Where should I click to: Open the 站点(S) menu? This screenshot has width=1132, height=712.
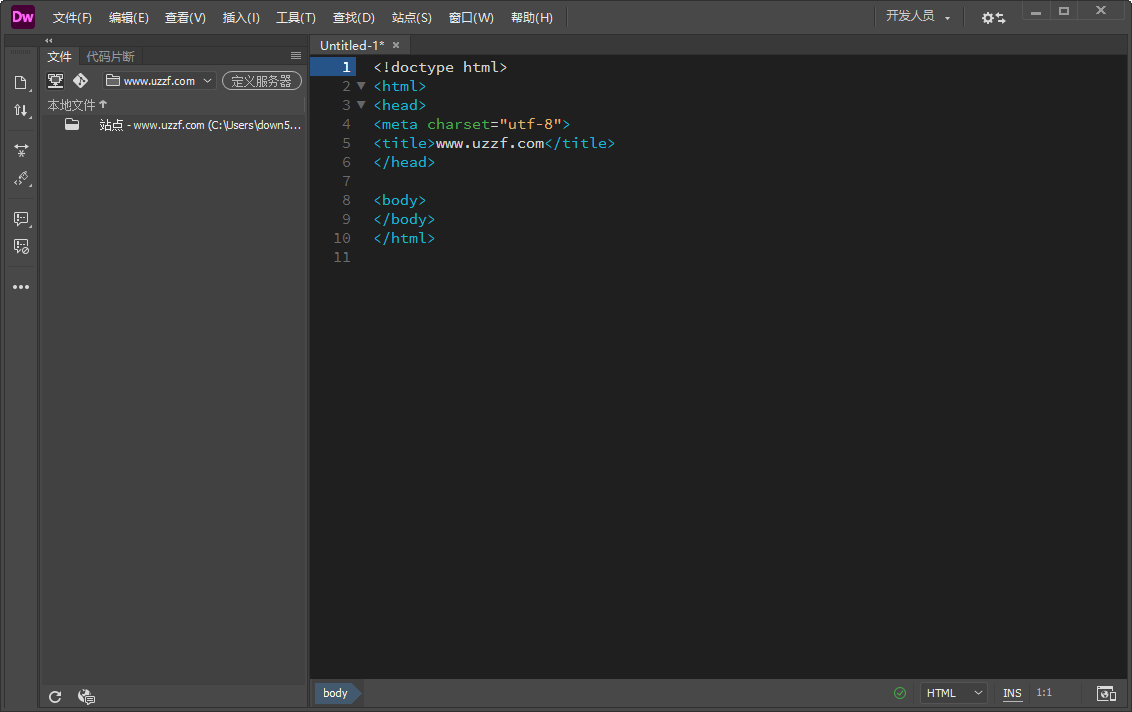click(x=412, y=17)
